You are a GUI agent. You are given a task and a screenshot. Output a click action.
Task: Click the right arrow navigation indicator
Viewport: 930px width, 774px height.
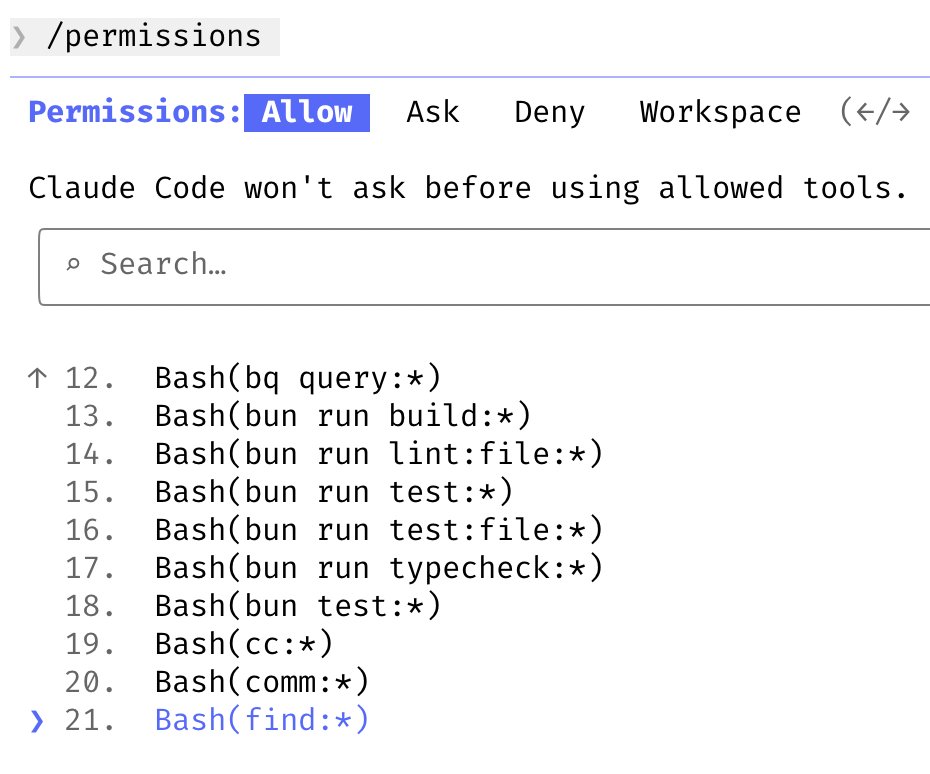(902, 112)
